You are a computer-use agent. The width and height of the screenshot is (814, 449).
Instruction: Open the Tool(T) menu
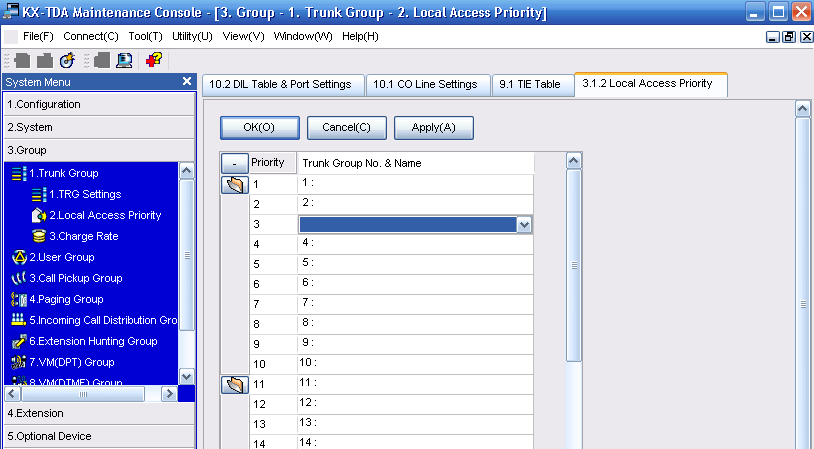point(145,36)
